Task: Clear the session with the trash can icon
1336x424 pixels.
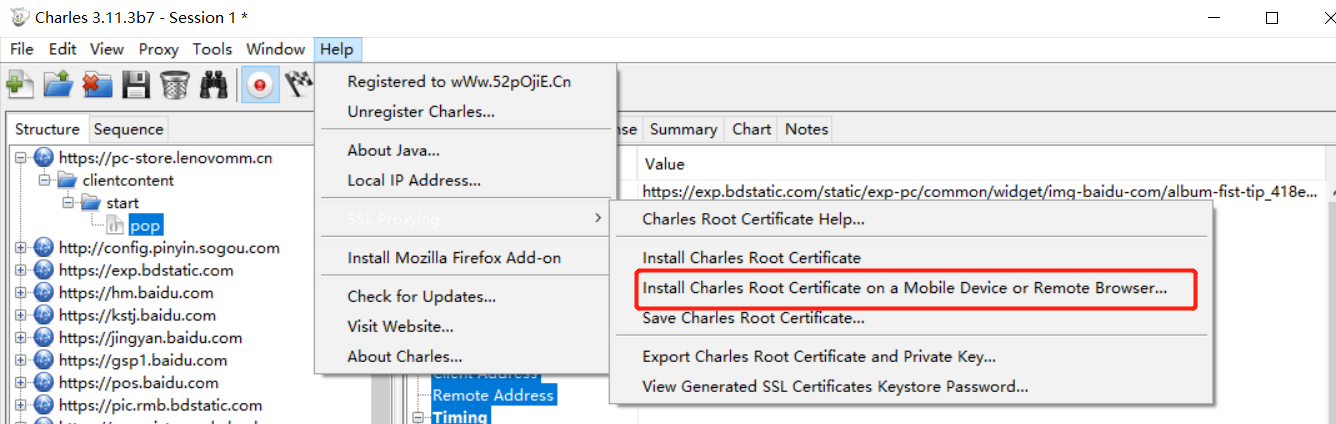Action: pyautogui.click(x=174, y=86)
